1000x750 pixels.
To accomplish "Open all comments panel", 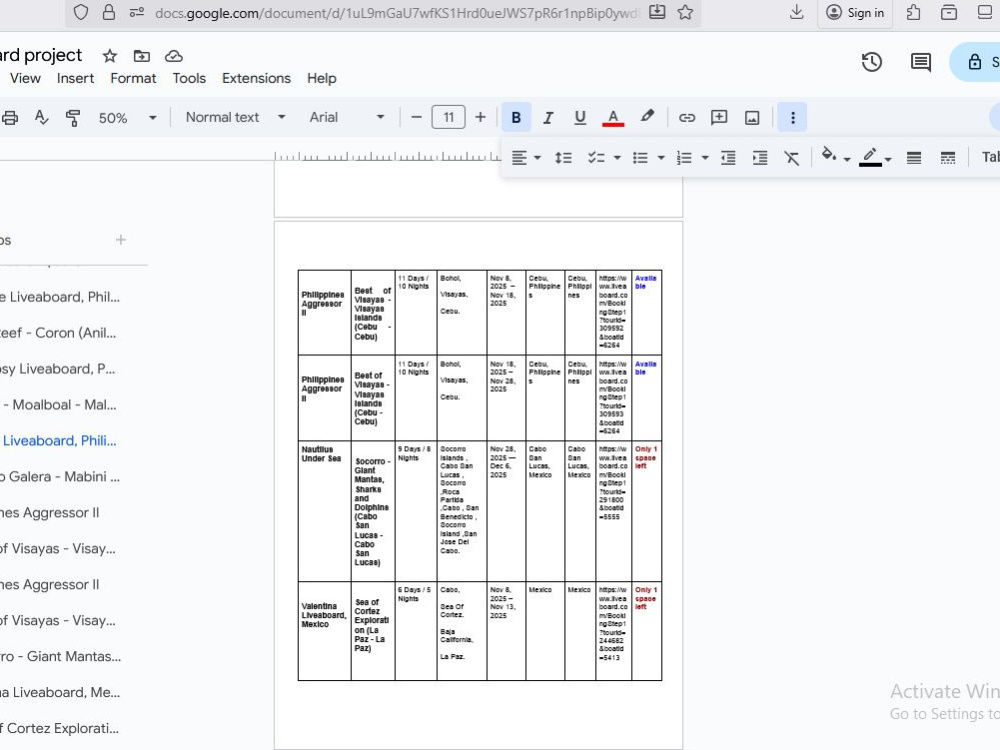I will pyautogui.click(x=920, y=62).
